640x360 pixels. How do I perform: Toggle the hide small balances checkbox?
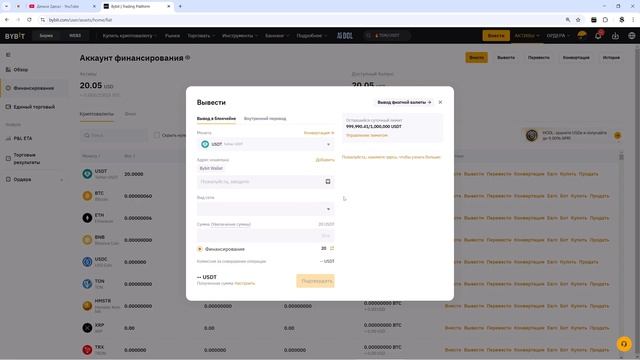pyautogui.click(x=157, y=135)
